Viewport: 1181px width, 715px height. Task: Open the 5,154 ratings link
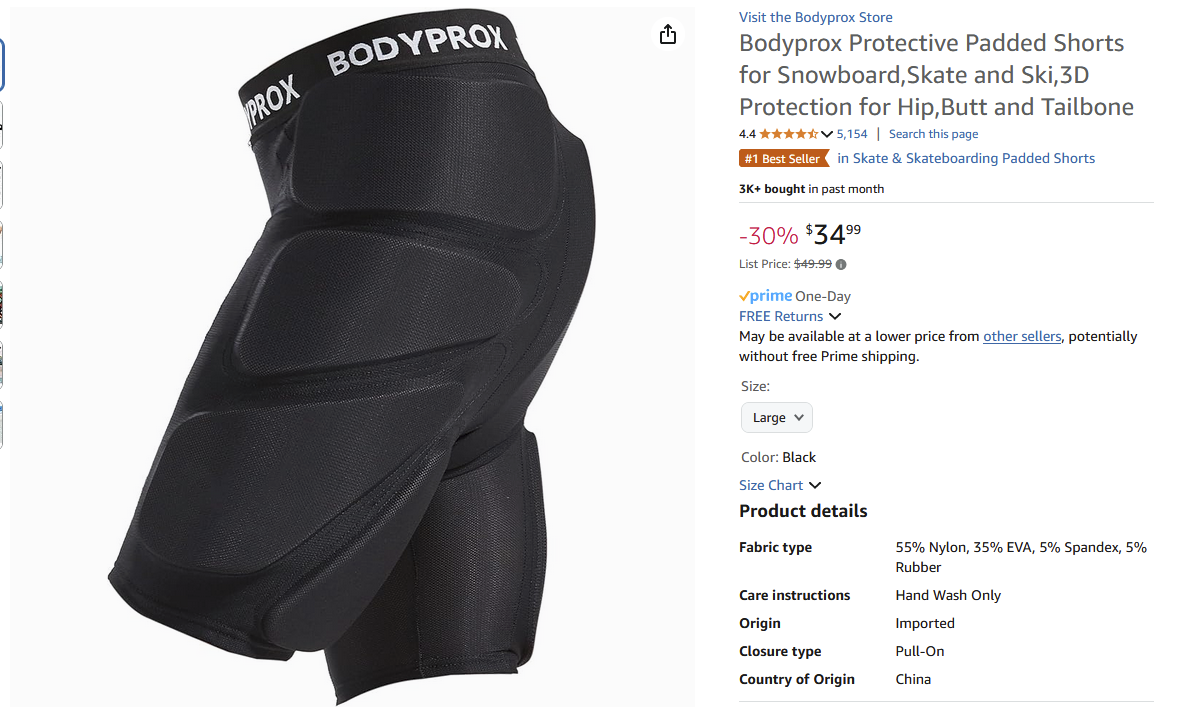[852, 134]
